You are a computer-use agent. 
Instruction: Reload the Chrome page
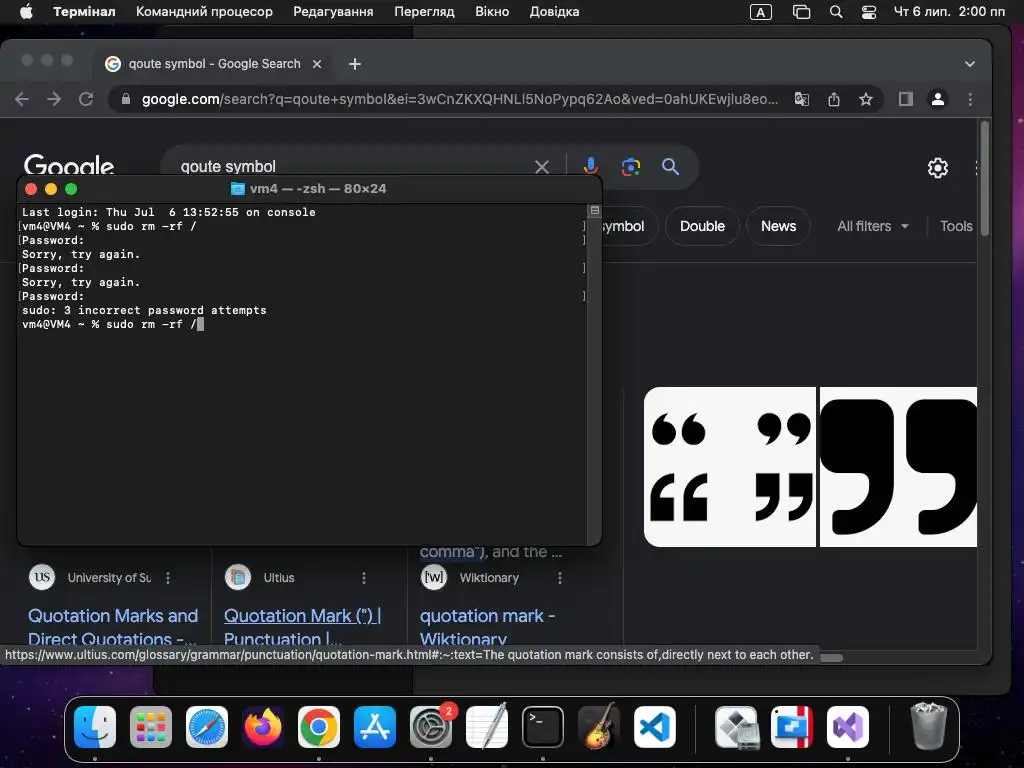pyautogui.click(x=86, y=99)
